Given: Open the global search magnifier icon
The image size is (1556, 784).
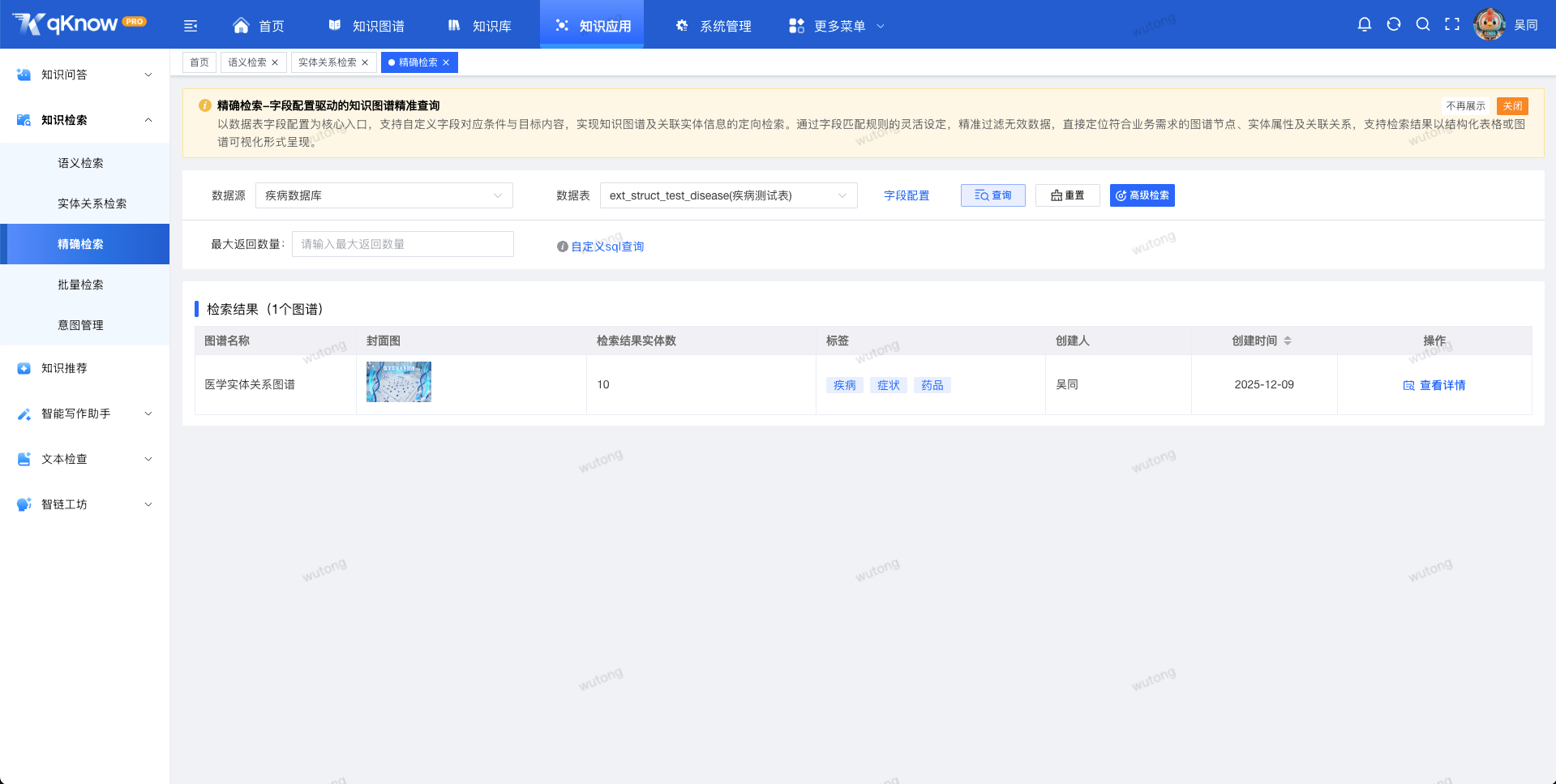Looking at the screenshot, I should [1423, 24].
